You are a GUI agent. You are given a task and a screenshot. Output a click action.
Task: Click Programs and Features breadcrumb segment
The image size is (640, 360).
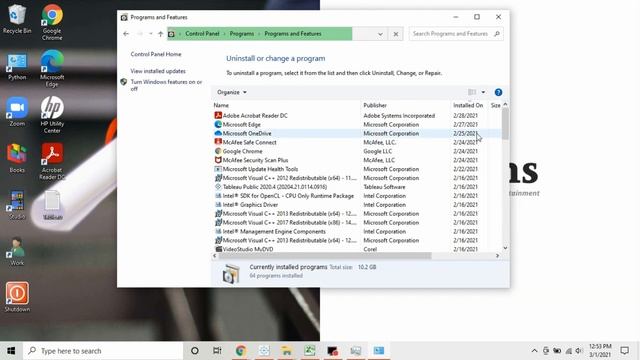[x=293, y=34]
